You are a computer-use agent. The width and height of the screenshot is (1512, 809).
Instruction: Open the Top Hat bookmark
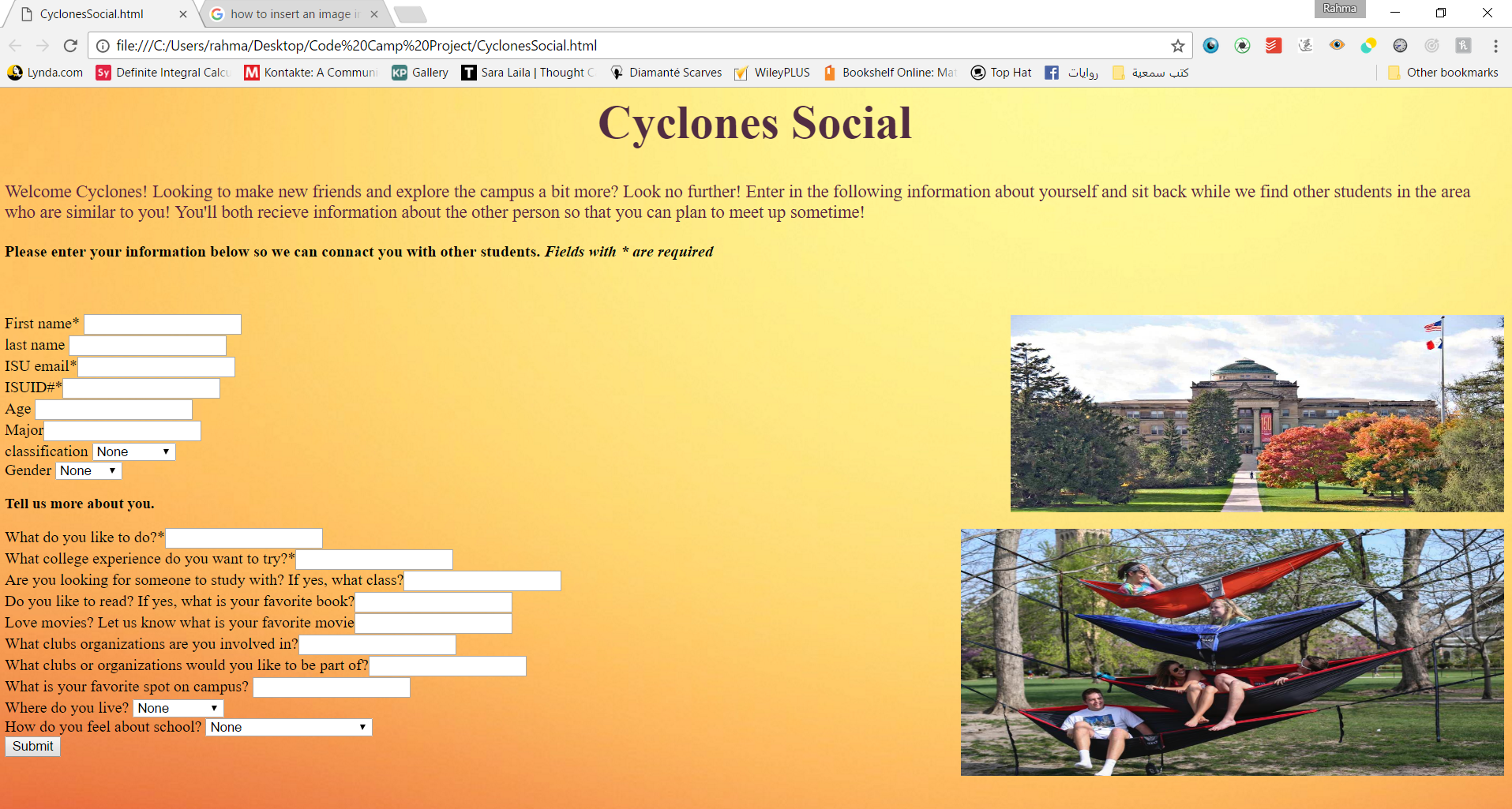[1001, 73]
